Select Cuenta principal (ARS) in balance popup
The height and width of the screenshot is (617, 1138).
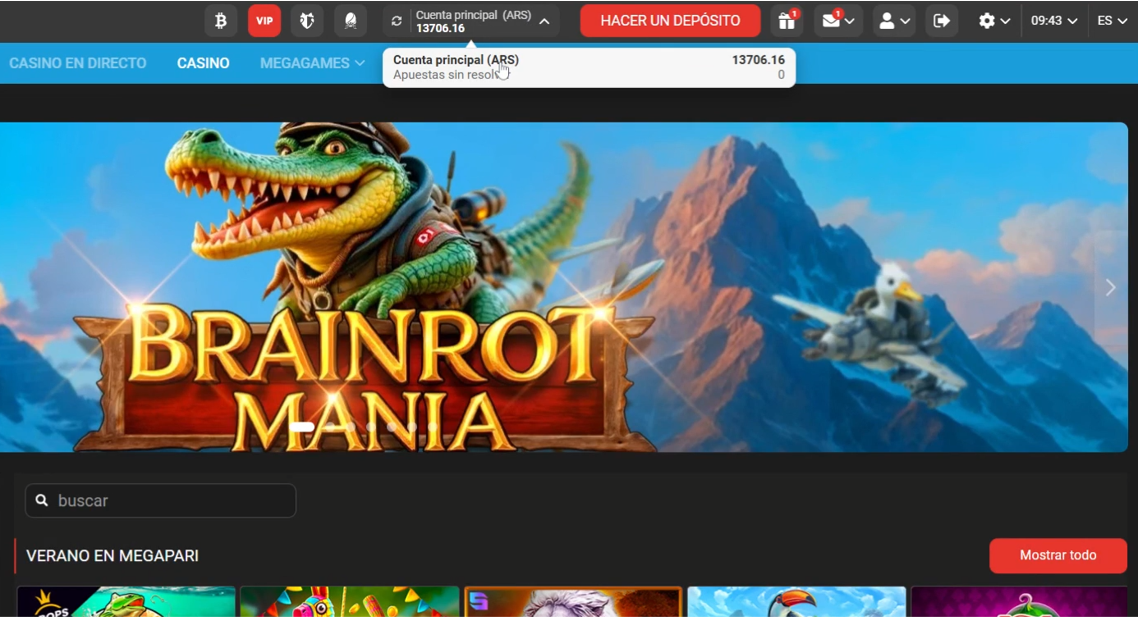pyautogui.click(x=456, y=60)
